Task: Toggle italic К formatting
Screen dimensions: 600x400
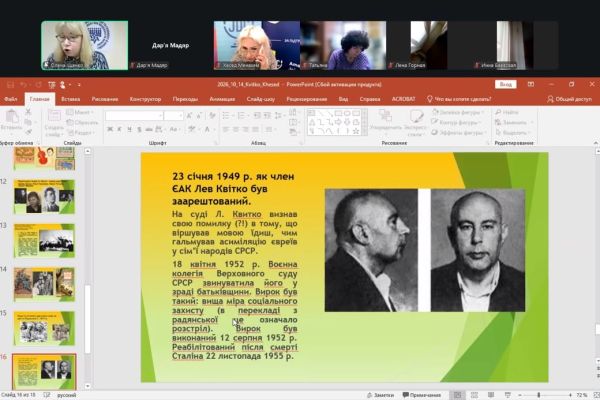Action: coord(119,129)
